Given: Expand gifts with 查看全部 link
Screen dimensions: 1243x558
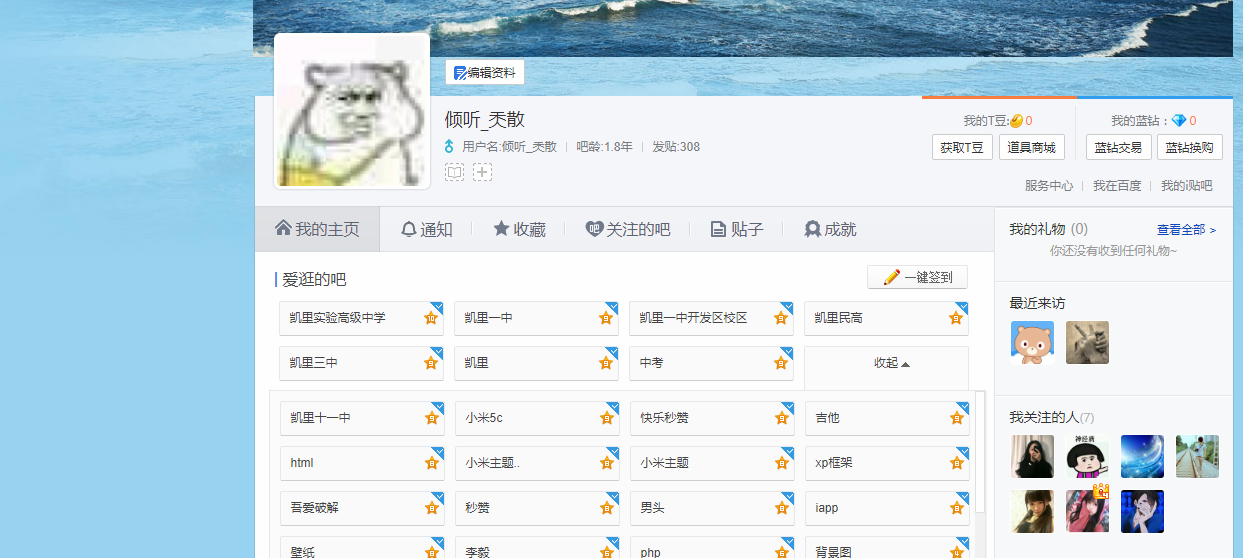Looking at the screenshot, I should [x=1186, y=230].
